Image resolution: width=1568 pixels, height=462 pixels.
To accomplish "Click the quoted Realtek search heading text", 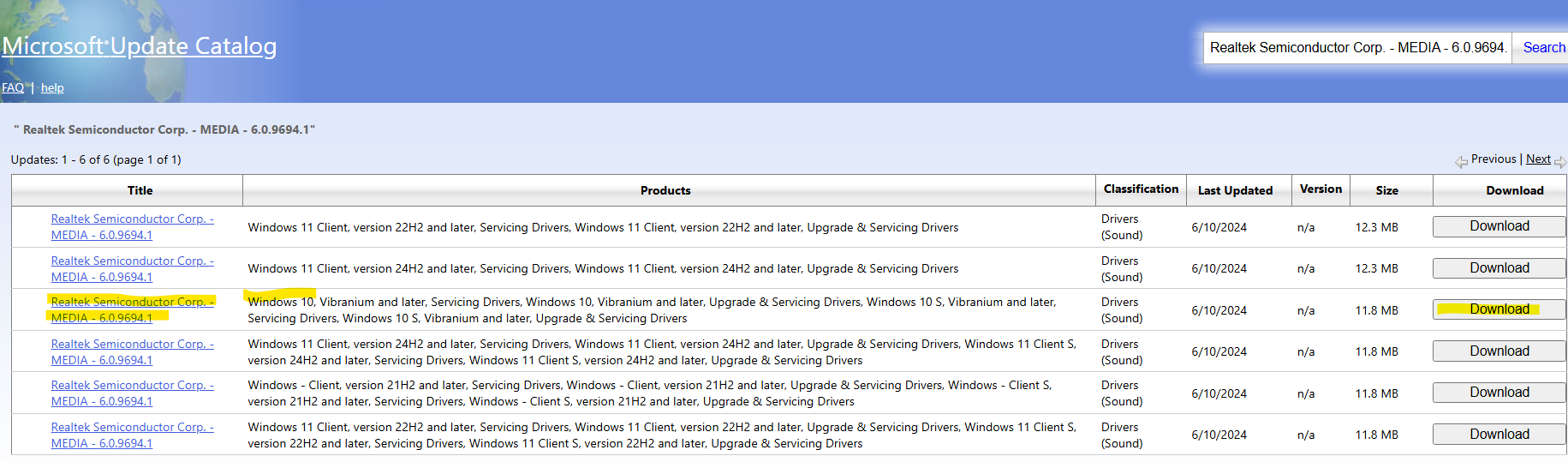I will [164, 129].
